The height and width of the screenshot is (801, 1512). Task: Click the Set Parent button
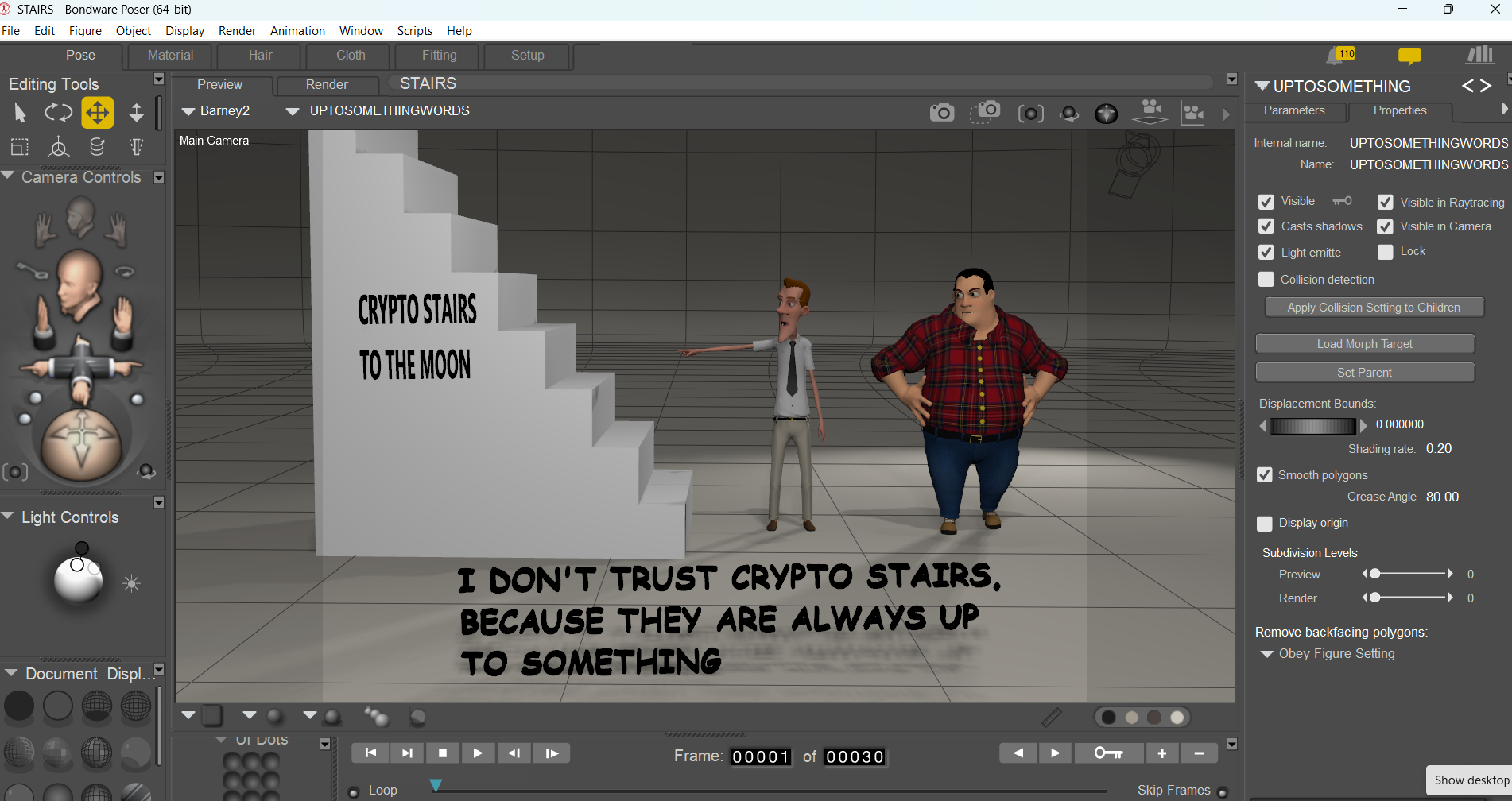1365,373
